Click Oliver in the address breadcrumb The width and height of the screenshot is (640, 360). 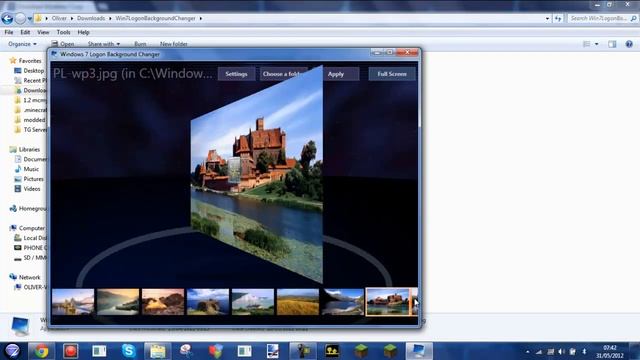59,18
